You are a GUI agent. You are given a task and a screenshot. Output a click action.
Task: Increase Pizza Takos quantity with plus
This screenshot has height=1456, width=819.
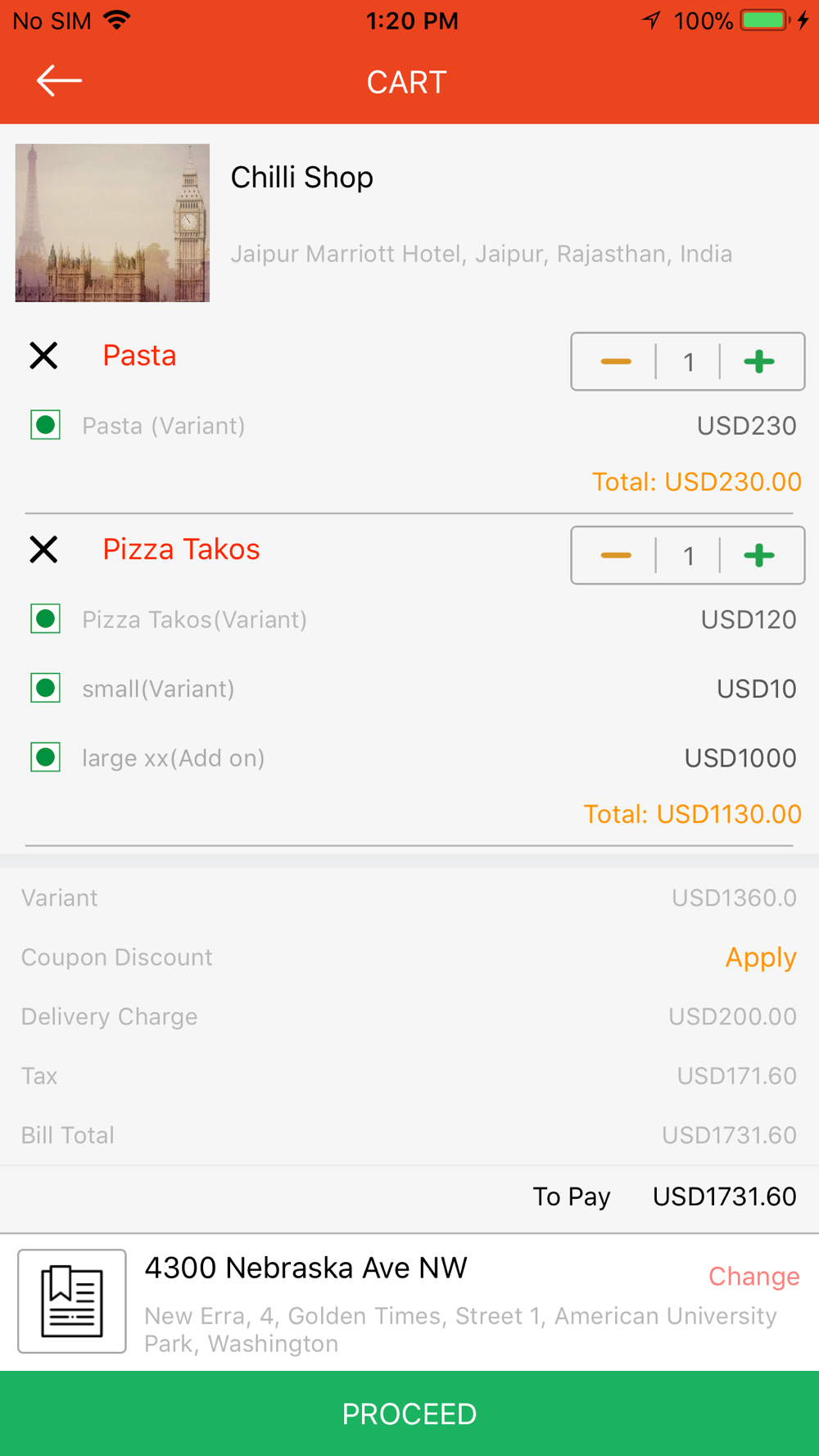(x=759, y=555)
